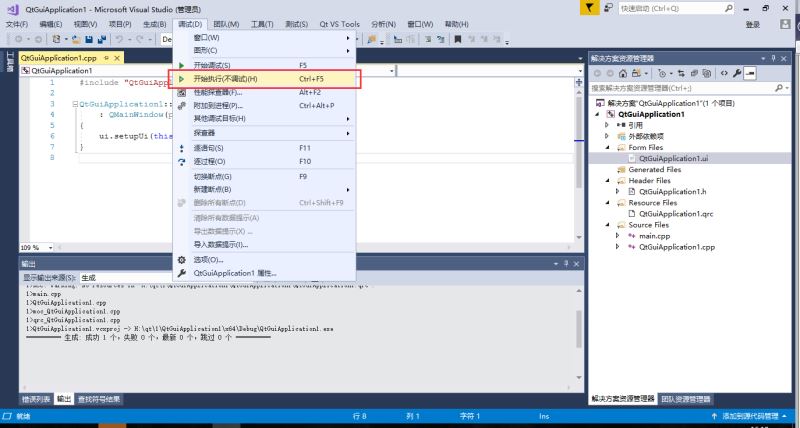The width and height of the screenshot is (800, 428).
Task: Click the Open File folder icon in toolbar
Action: 76,39
